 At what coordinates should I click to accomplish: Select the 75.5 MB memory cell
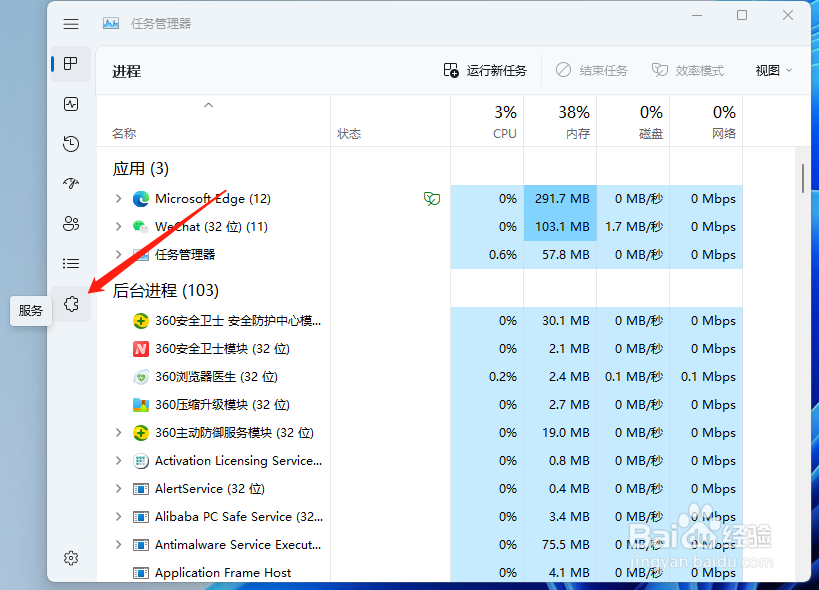560,545
